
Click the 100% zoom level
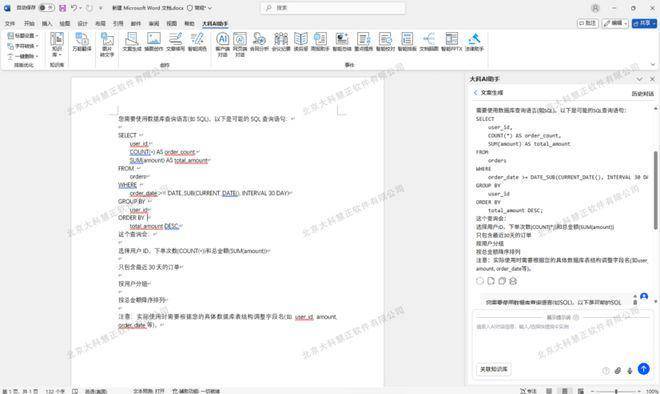652,391
